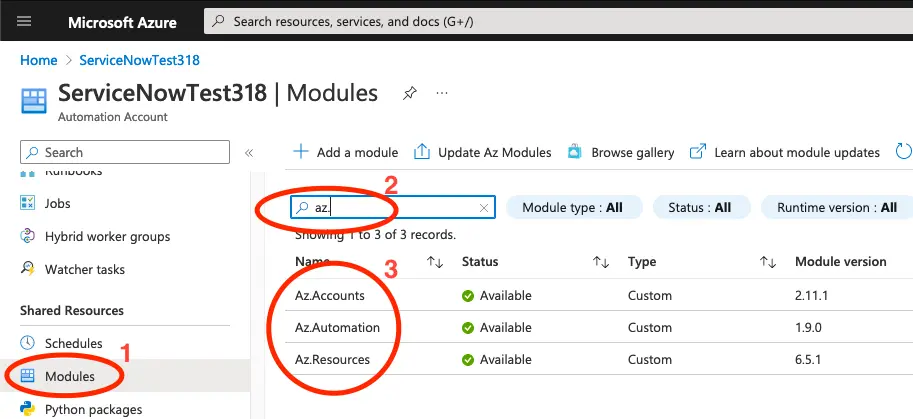Click the Add a module button
Image resolution: width=913 pixels, height=419 pixels.
[x=346, y=152]
